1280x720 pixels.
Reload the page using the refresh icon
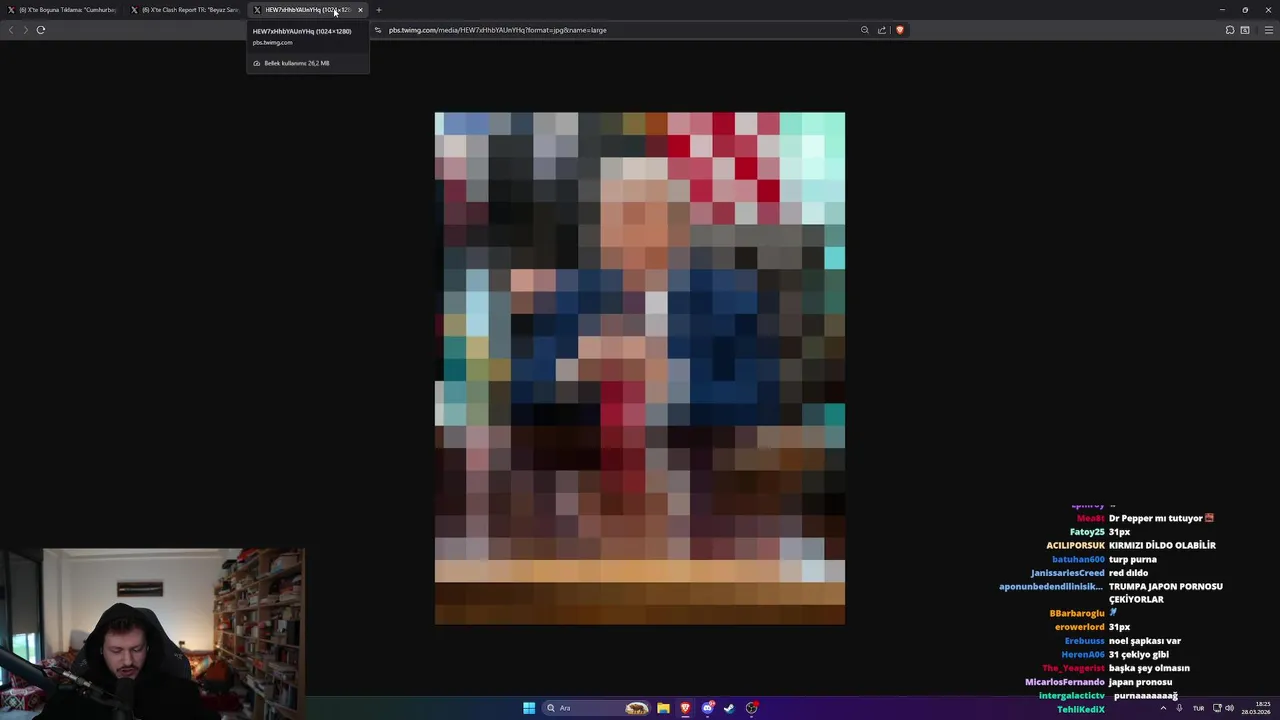(x=41, y=30)
